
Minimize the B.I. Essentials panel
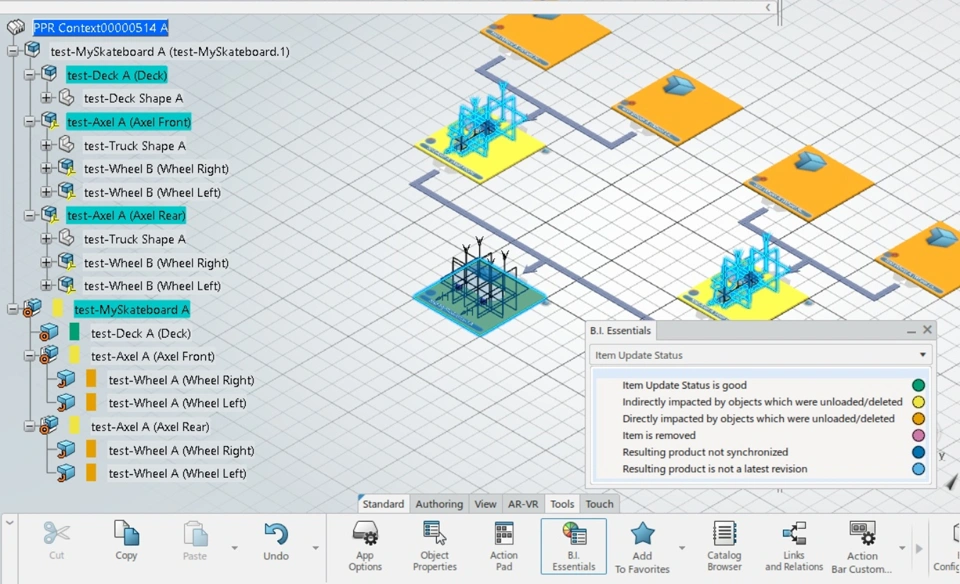pos(911,331)
